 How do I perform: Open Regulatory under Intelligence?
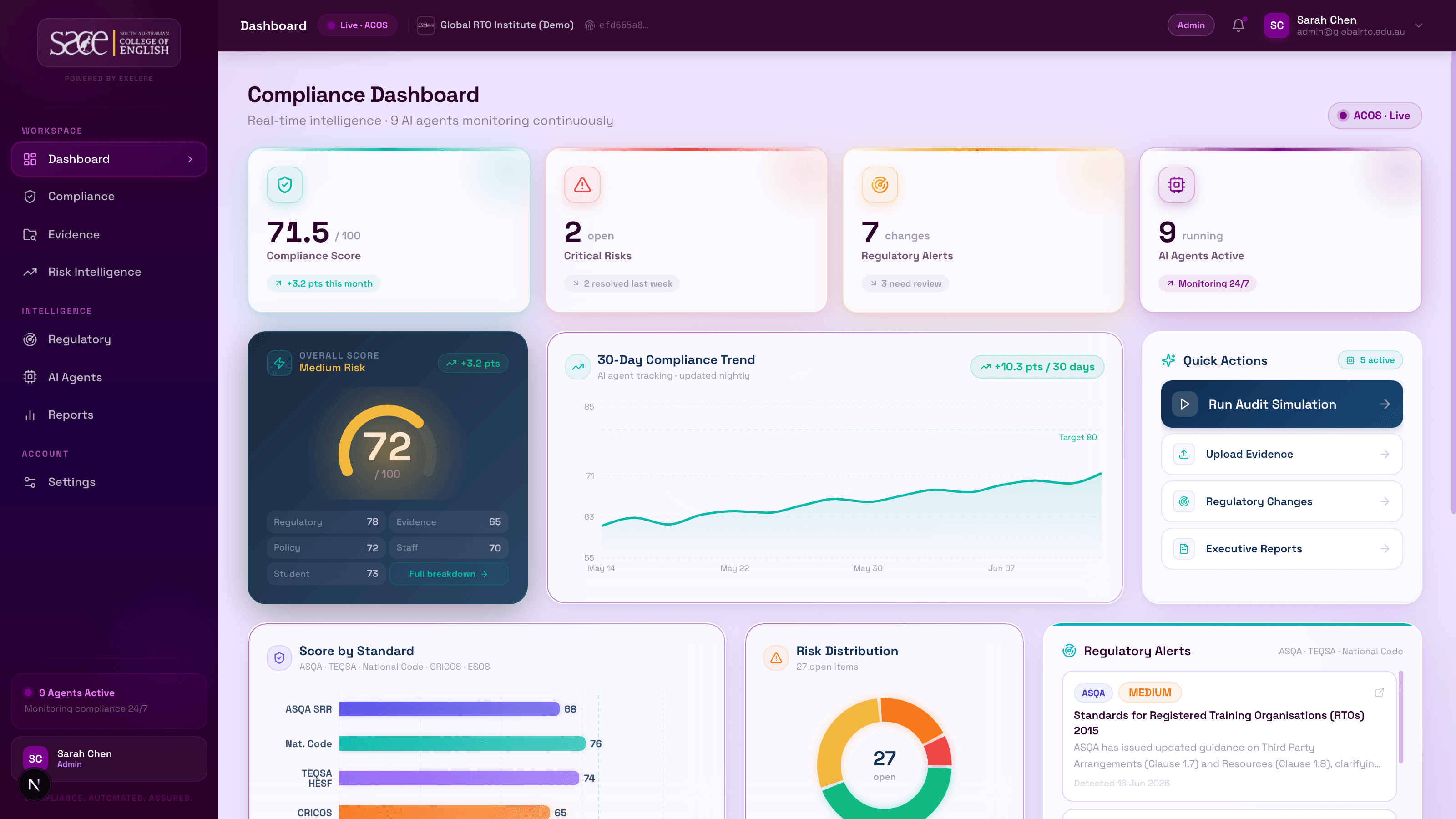109,339
